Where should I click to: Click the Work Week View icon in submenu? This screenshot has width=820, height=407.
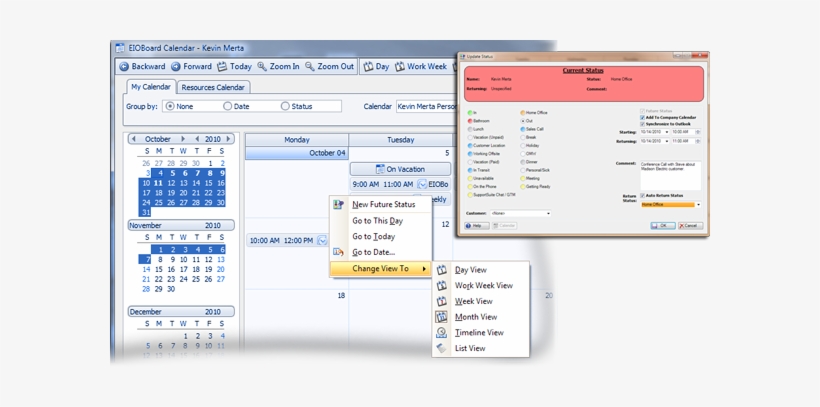(442, 286)
